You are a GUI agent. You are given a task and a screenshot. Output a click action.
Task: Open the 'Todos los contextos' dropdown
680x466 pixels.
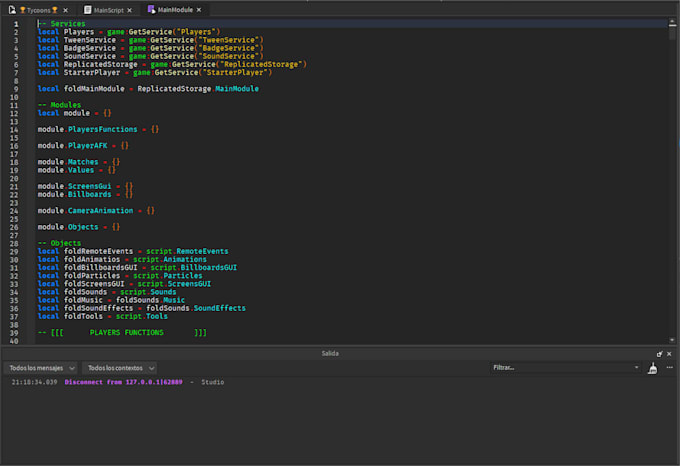tap(119, 368)
